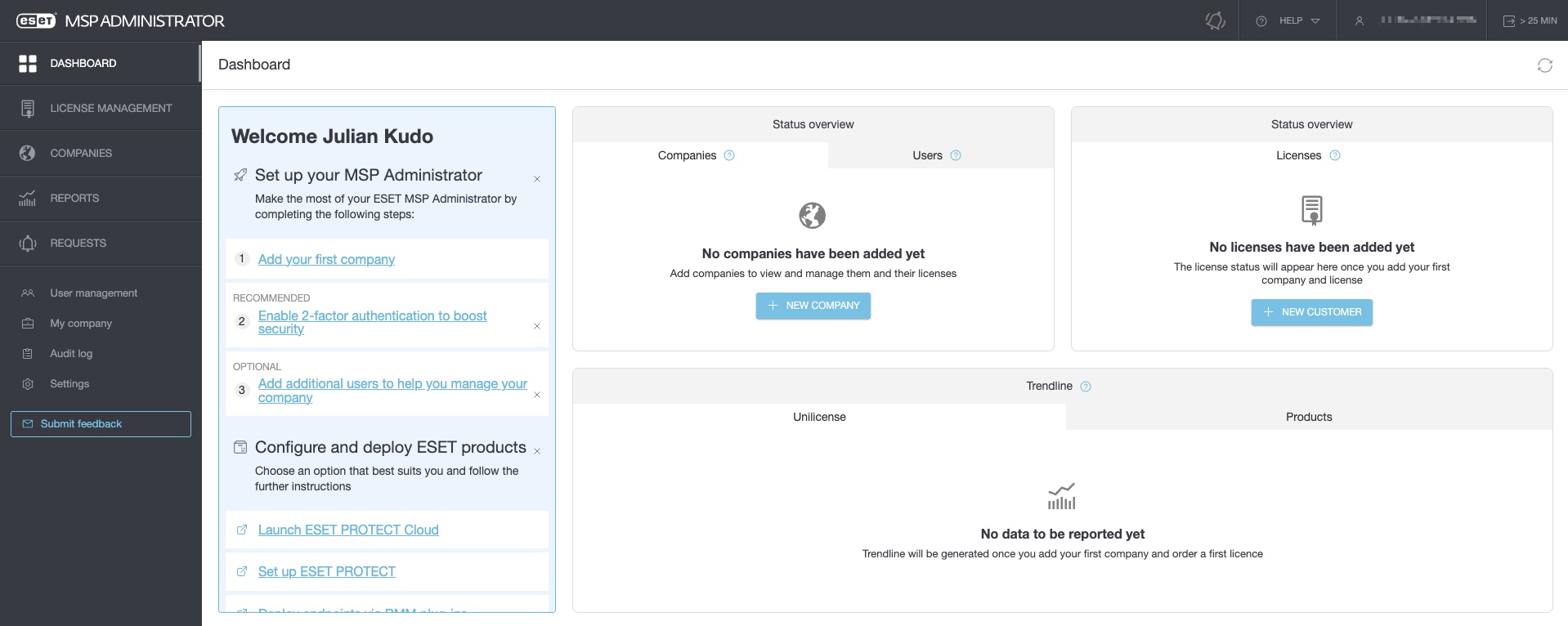Open Reports from the sidebar

101,198
